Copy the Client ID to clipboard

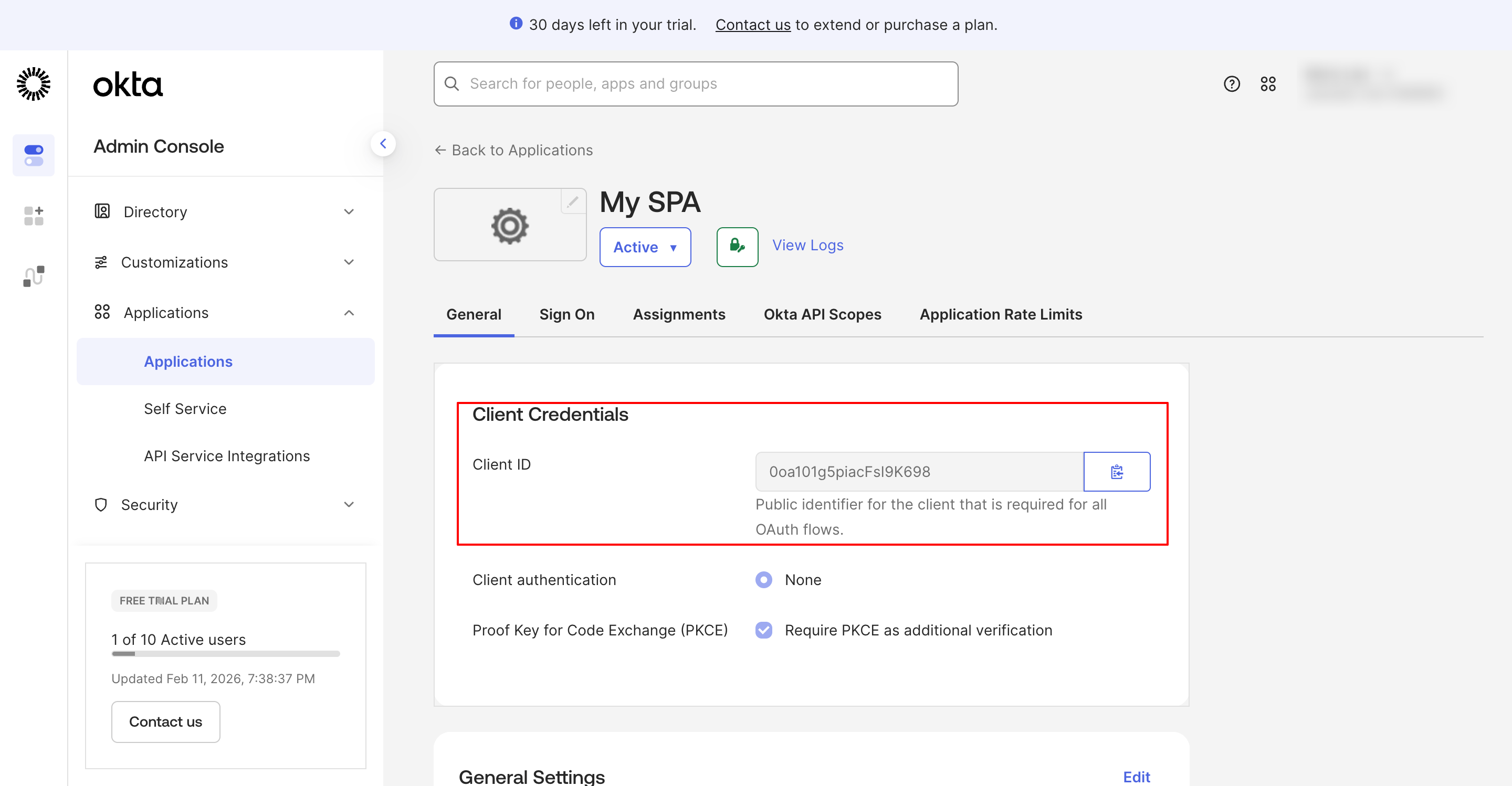1116,472
